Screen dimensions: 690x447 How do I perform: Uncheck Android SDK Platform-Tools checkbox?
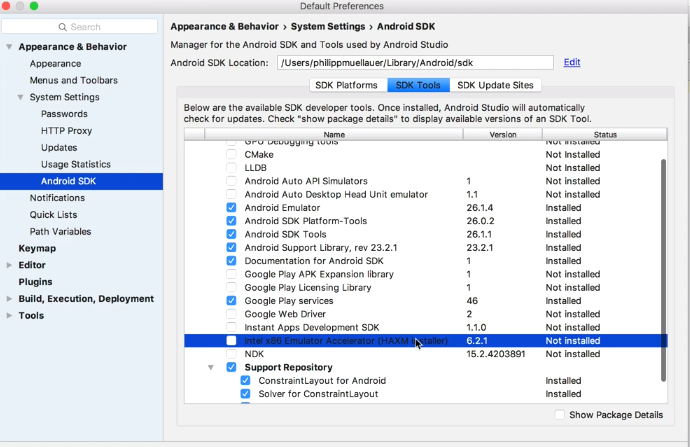(231, 221)
